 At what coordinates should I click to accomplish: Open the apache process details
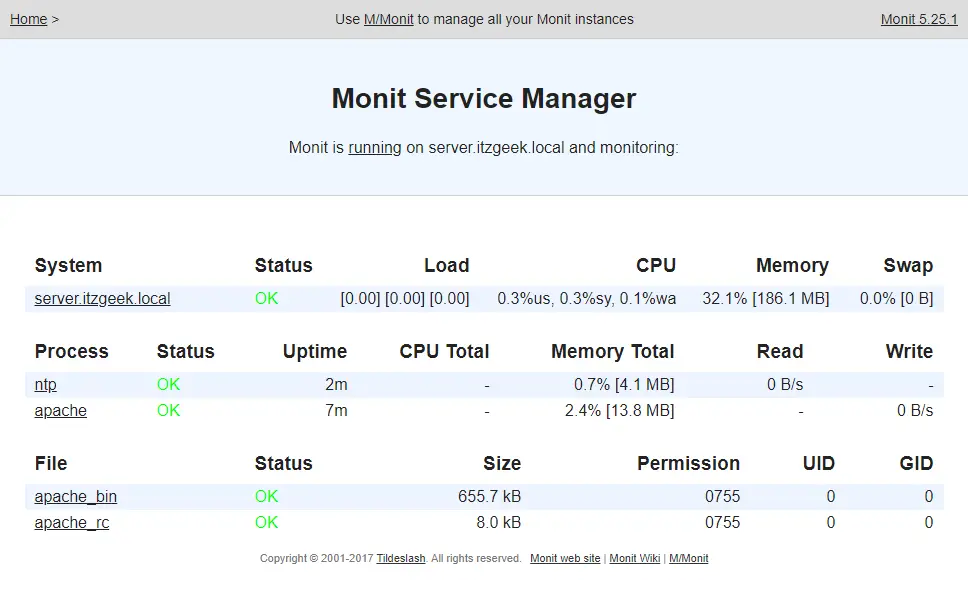tap(60, 410)
